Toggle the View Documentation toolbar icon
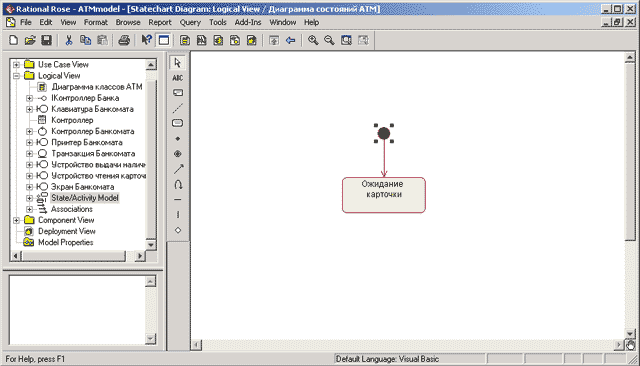The image size is (640, 366). [164, 40]
